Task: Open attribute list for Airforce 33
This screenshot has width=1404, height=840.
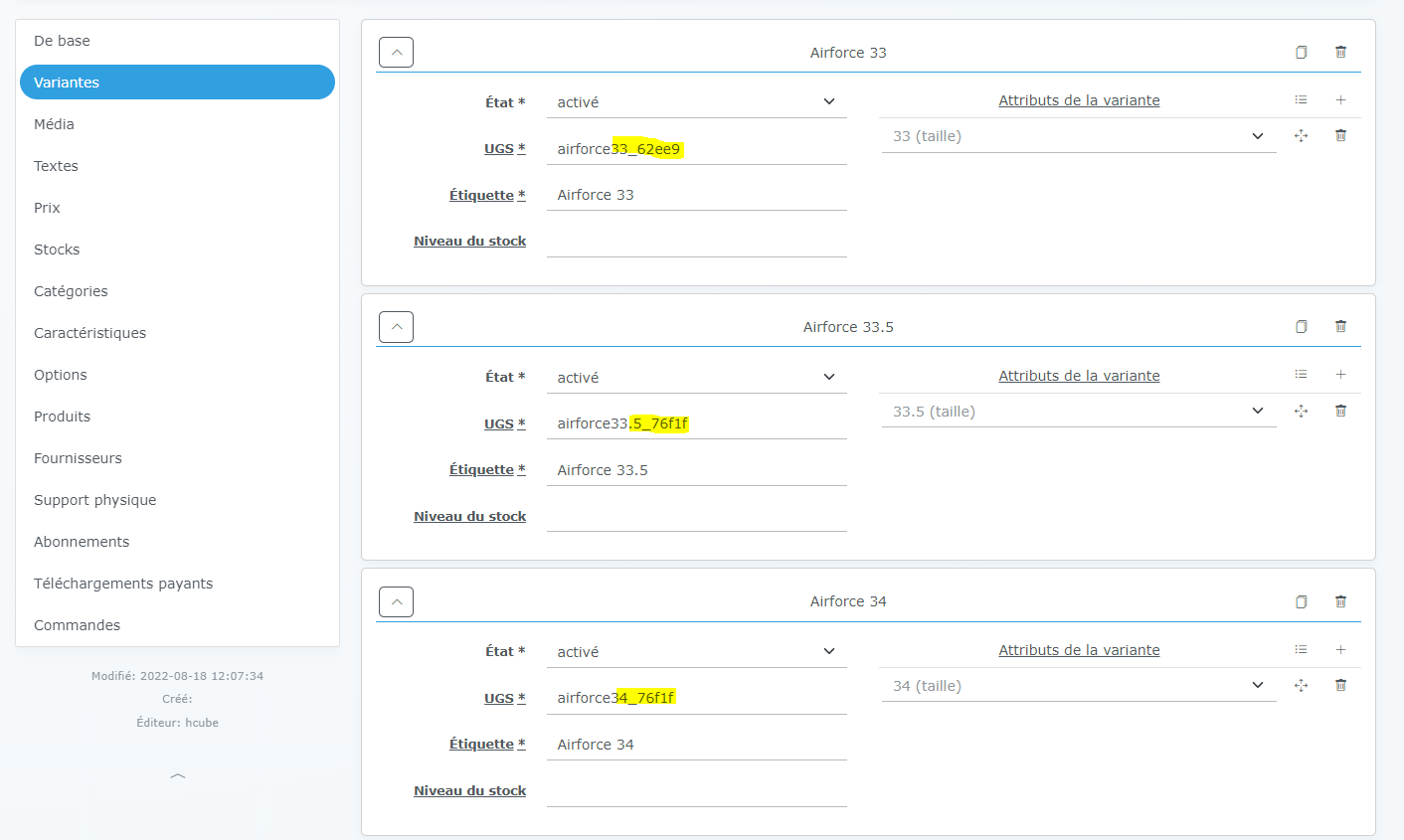Action: [x=1301, y=100]
